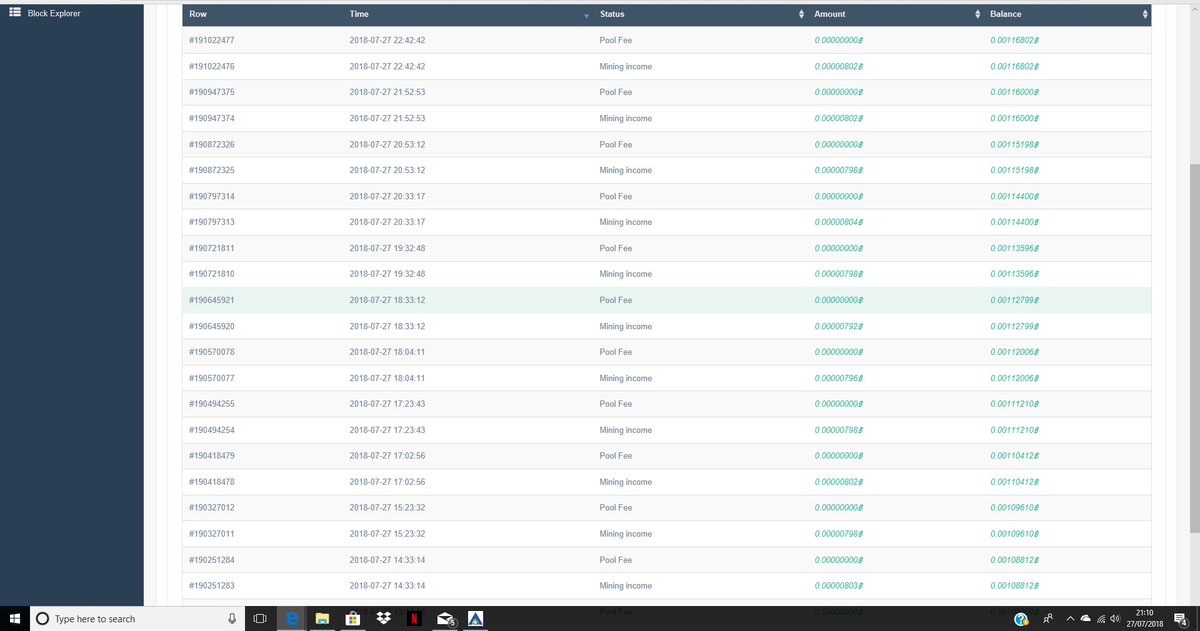The image size is (1200, 631).
Task: Click balance 0.00111210 in row #190494254
Action: pos(1015,430)
